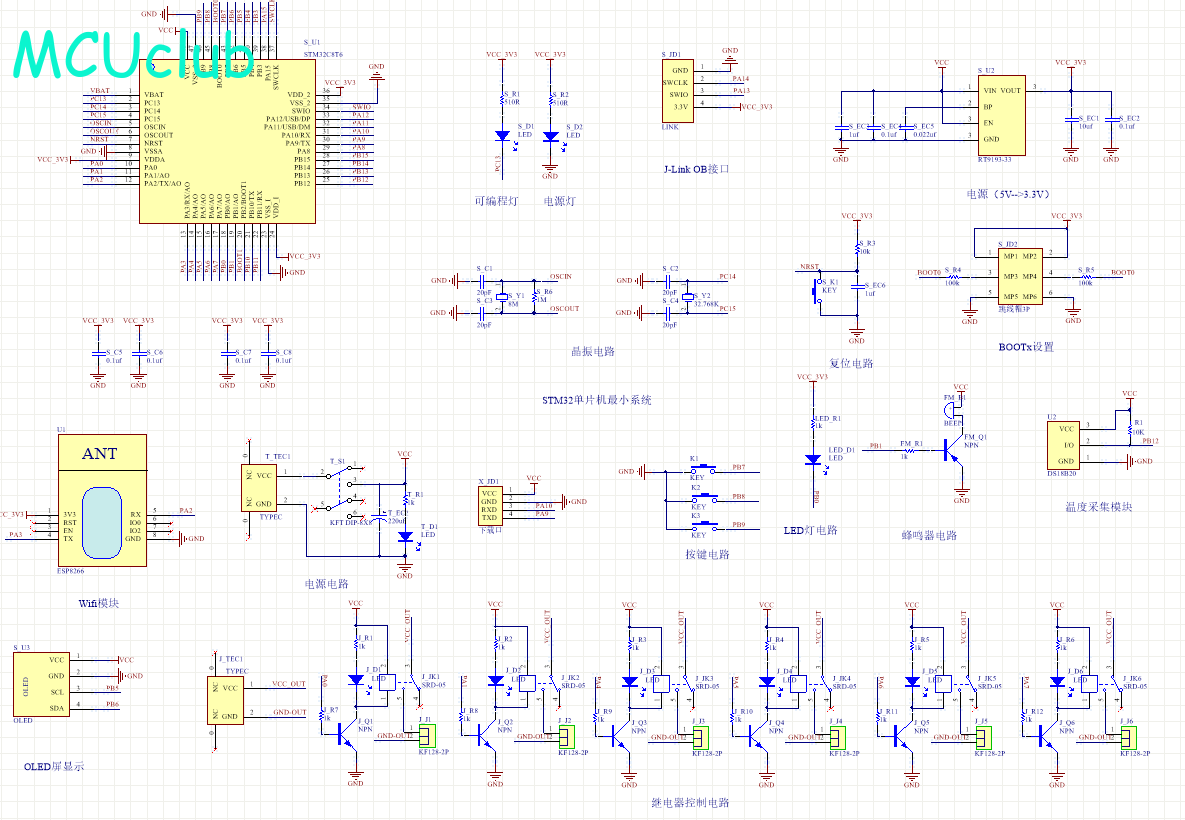
Task: Click the RT9193-33 voltage regulator S_U2
Action: (1000, 114)
